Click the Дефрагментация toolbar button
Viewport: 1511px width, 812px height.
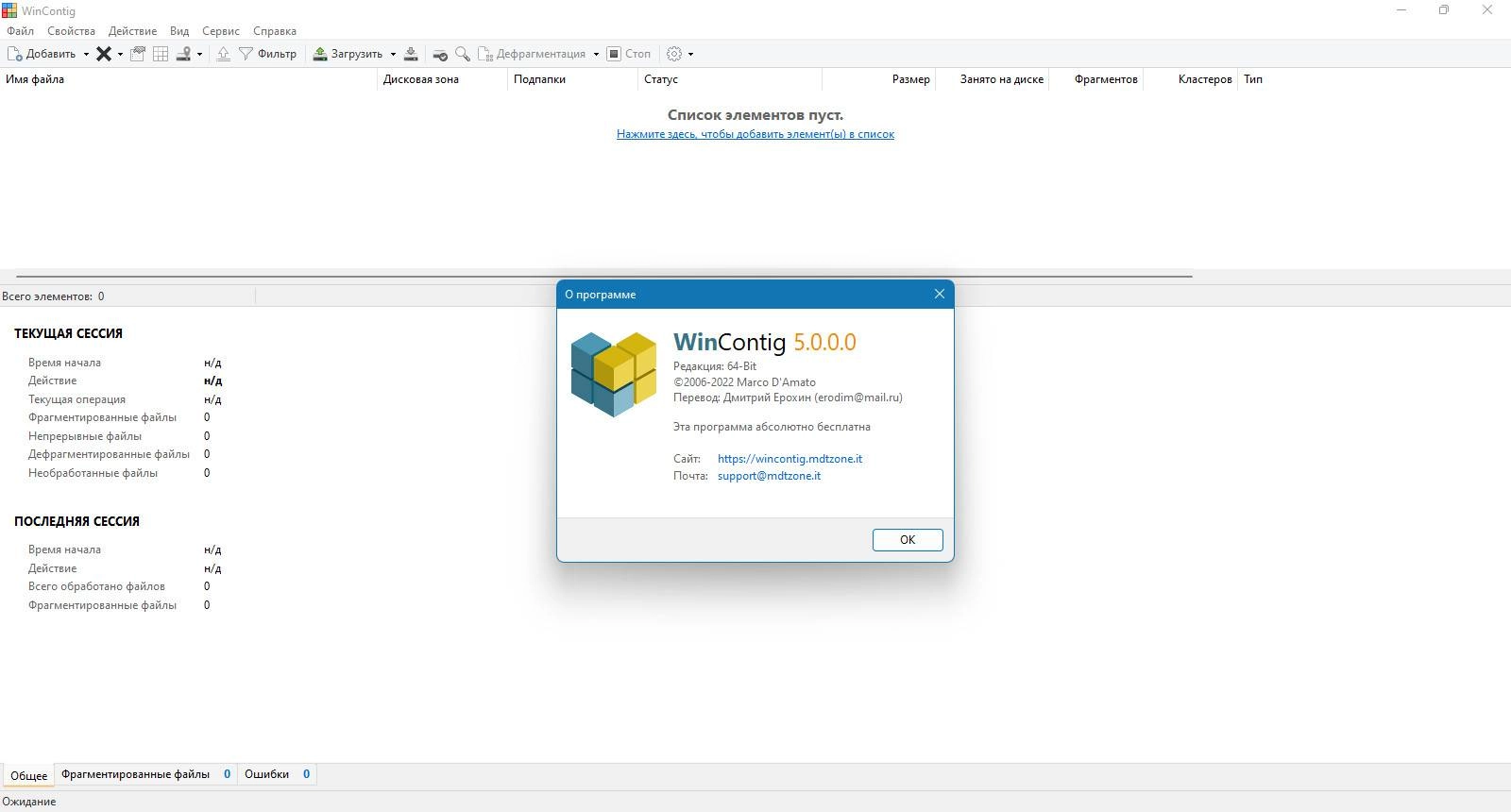pyautogui.click(x=533, y=54)
